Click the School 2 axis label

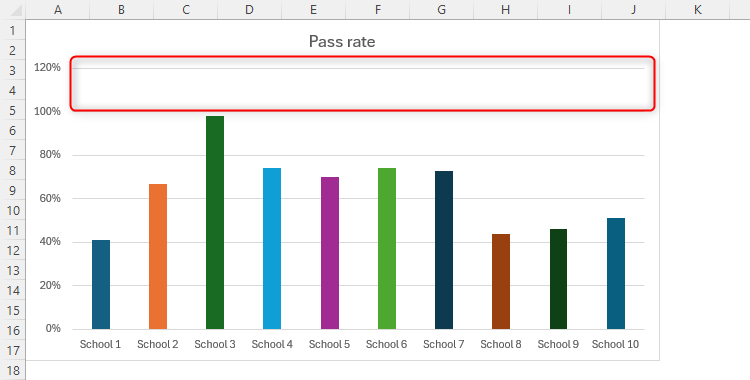[158, 344]
